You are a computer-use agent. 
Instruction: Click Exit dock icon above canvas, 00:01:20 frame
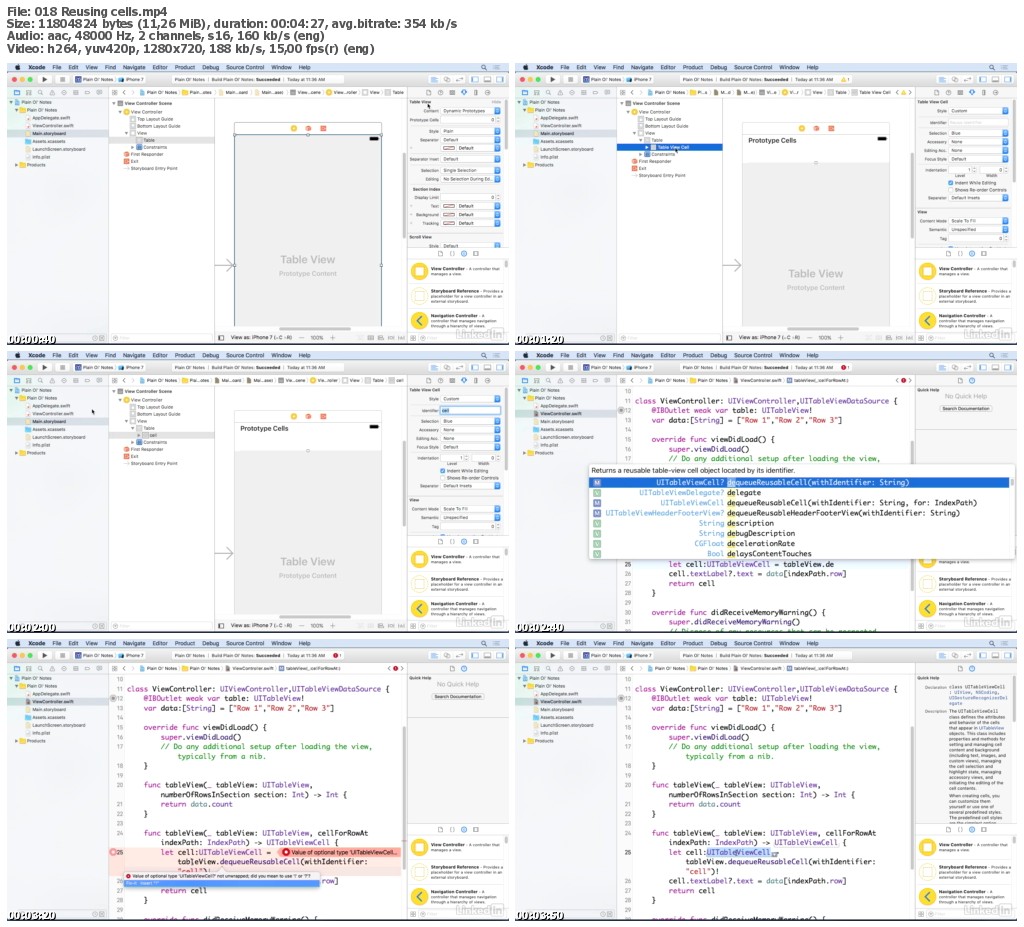831,128
